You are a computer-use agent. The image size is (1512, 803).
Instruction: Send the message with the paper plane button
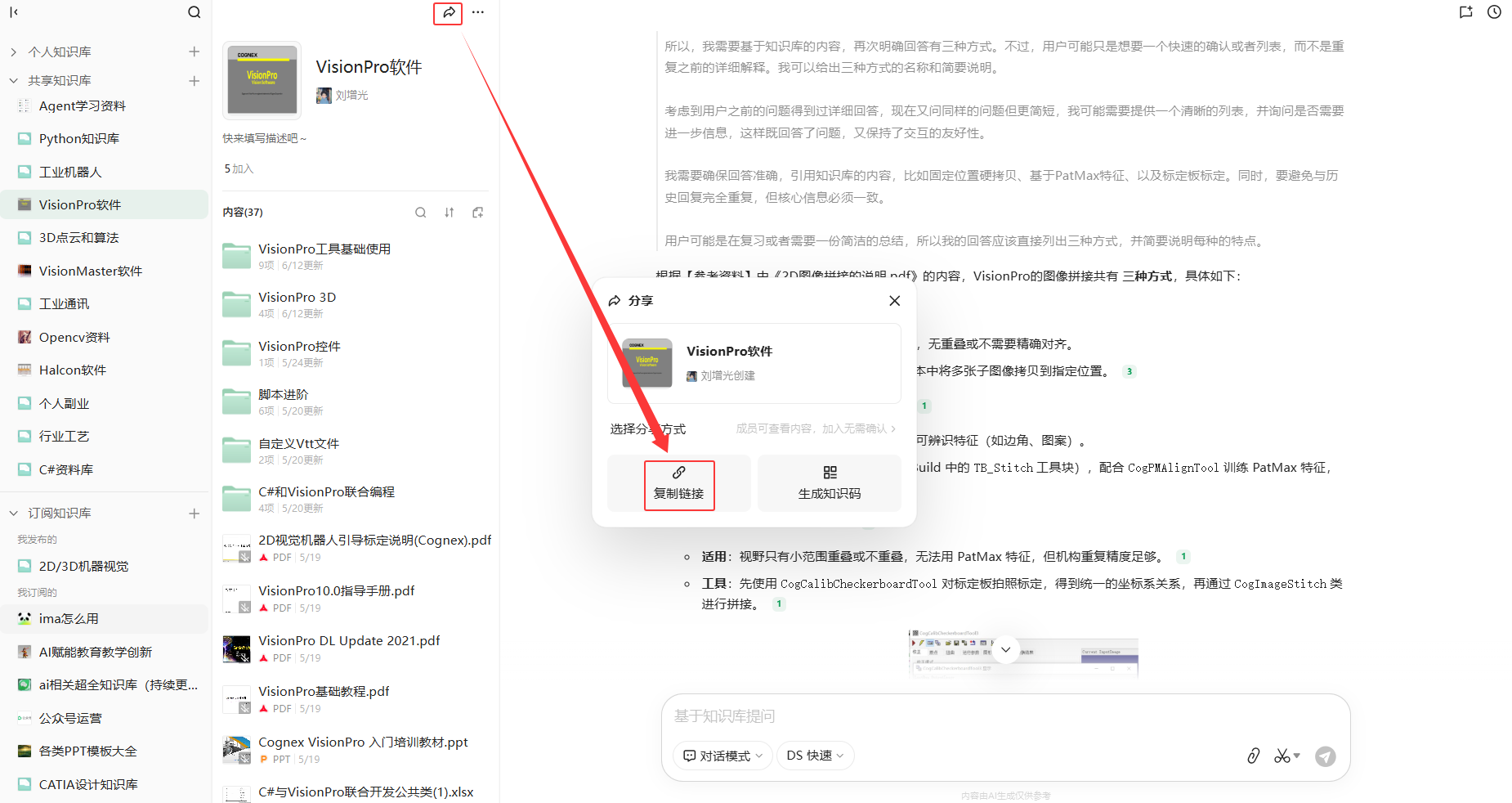[1326, 756]
